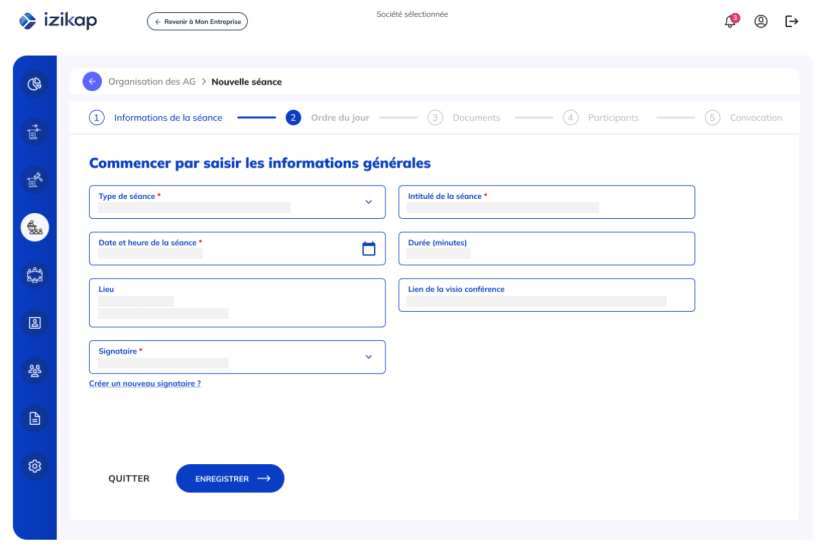Screen dimensions: 821x552
Task: Expand the Type de séance dropdown
Action: 368,202
